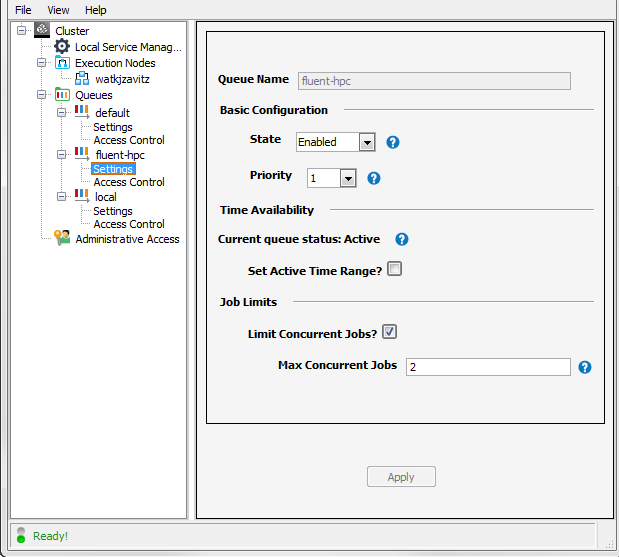Click the Queues folder icon
The width and height of the screenshot is (619, 557).
(x=62, y=95)
